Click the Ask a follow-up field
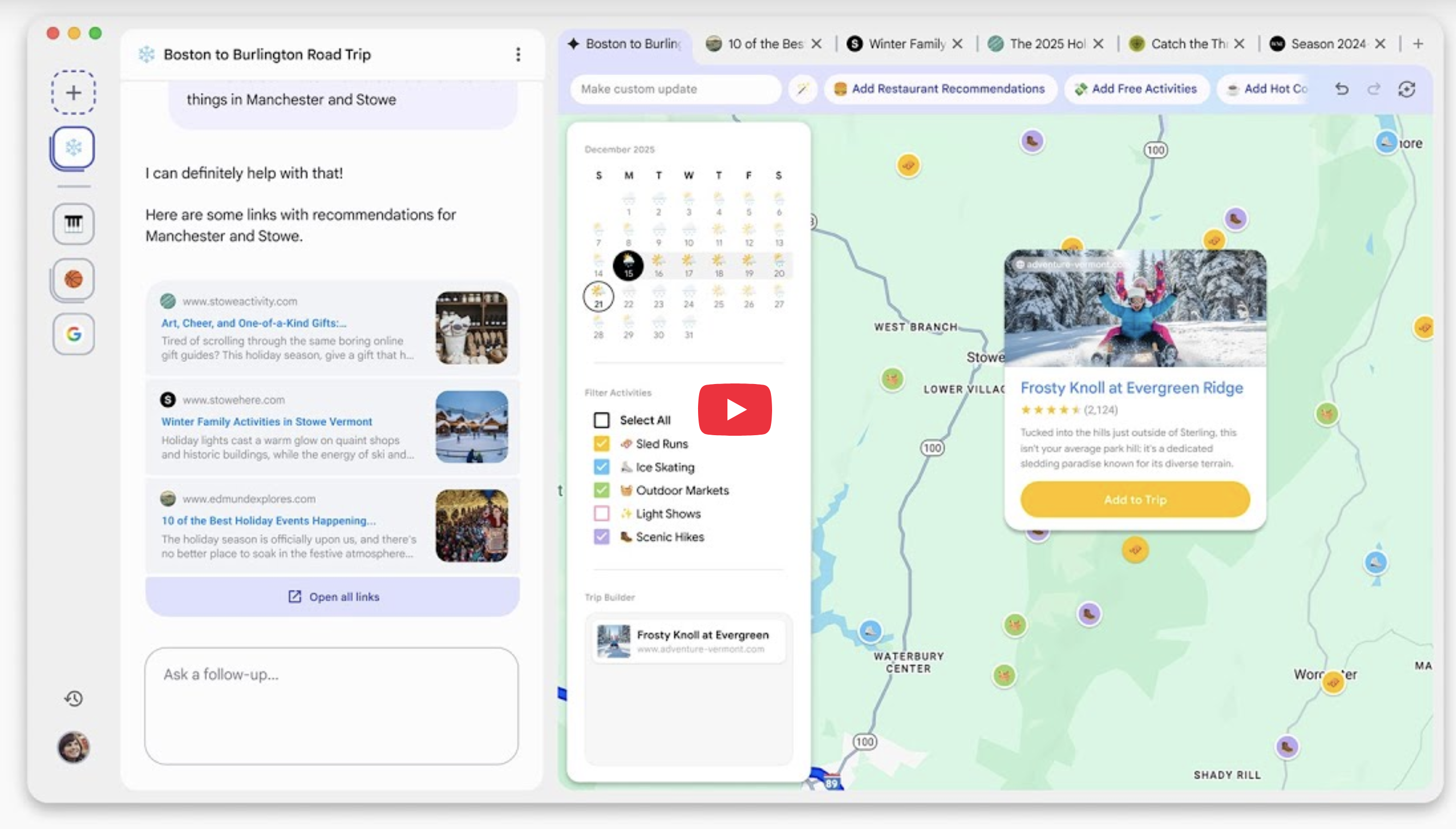This screenshot has width=1456, height=829. (331, 705)
